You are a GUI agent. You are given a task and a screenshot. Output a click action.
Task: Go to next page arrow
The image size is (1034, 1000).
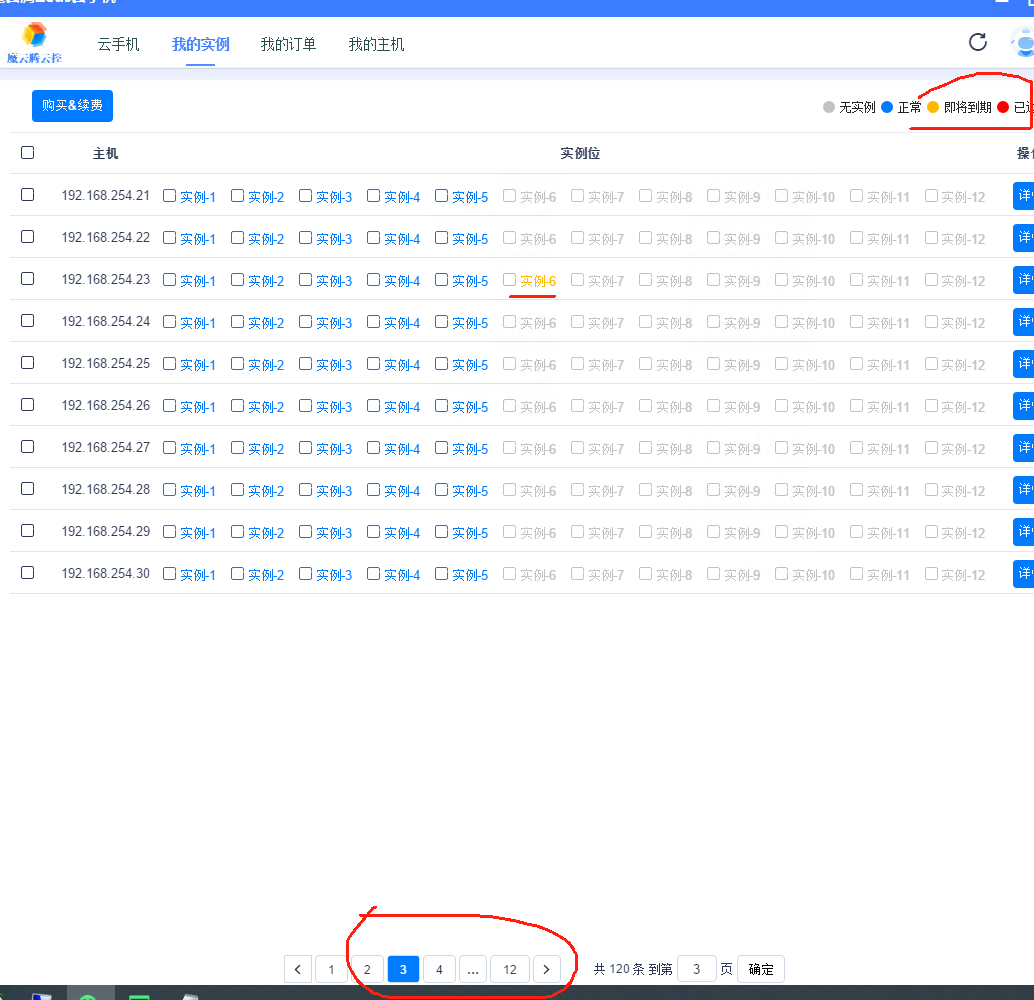(546, 969)
